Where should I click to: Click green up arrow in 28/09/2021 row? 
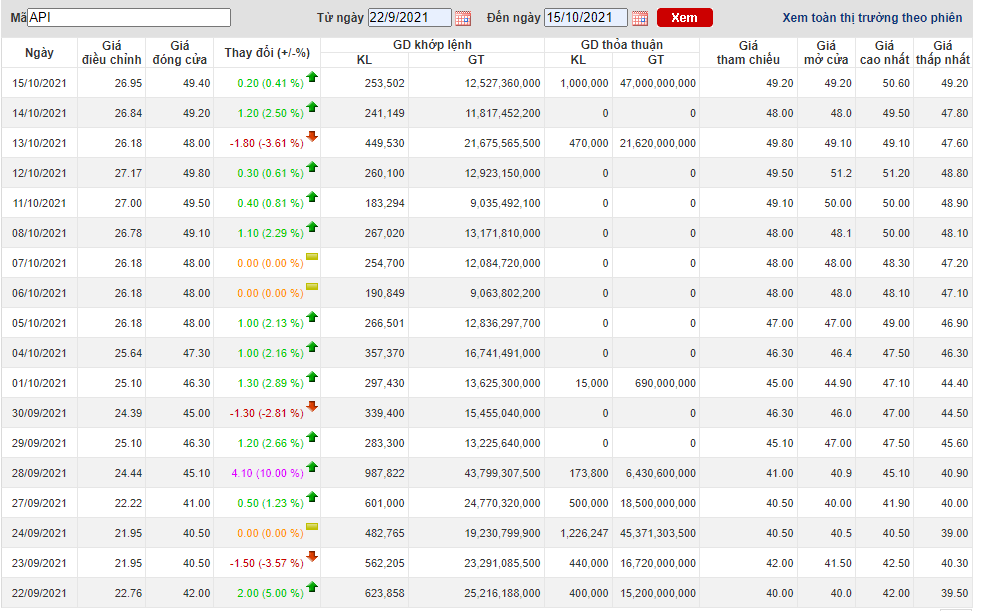point(312,467)
